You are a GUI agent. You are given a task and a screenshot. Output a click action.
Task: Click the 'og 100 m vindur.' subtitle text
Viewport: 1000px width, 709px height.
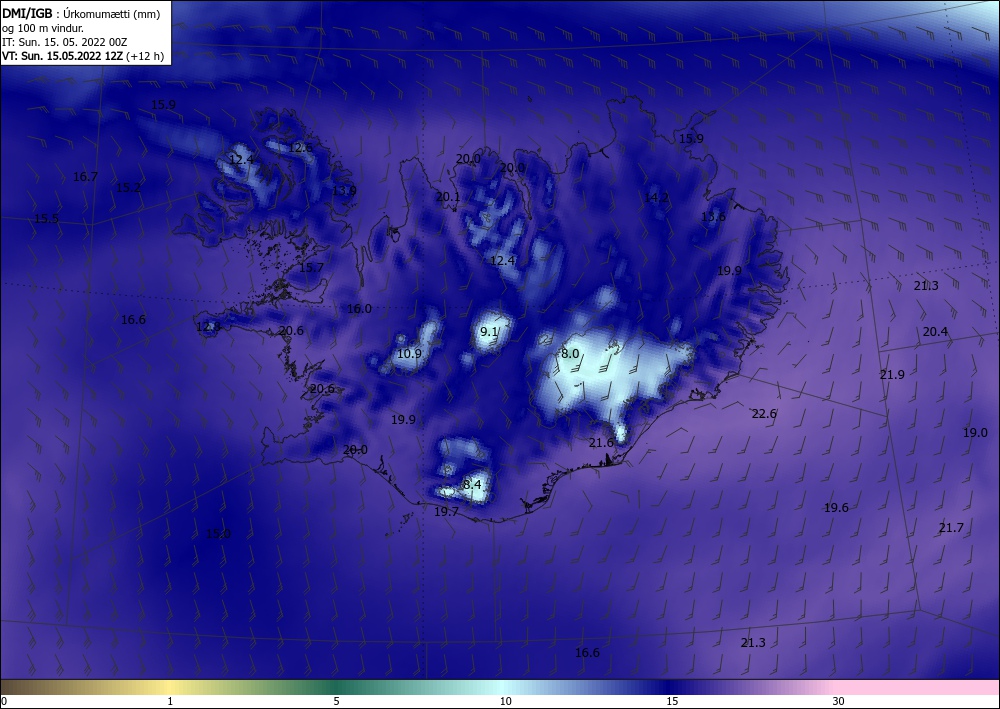click(x=43, y=28)
